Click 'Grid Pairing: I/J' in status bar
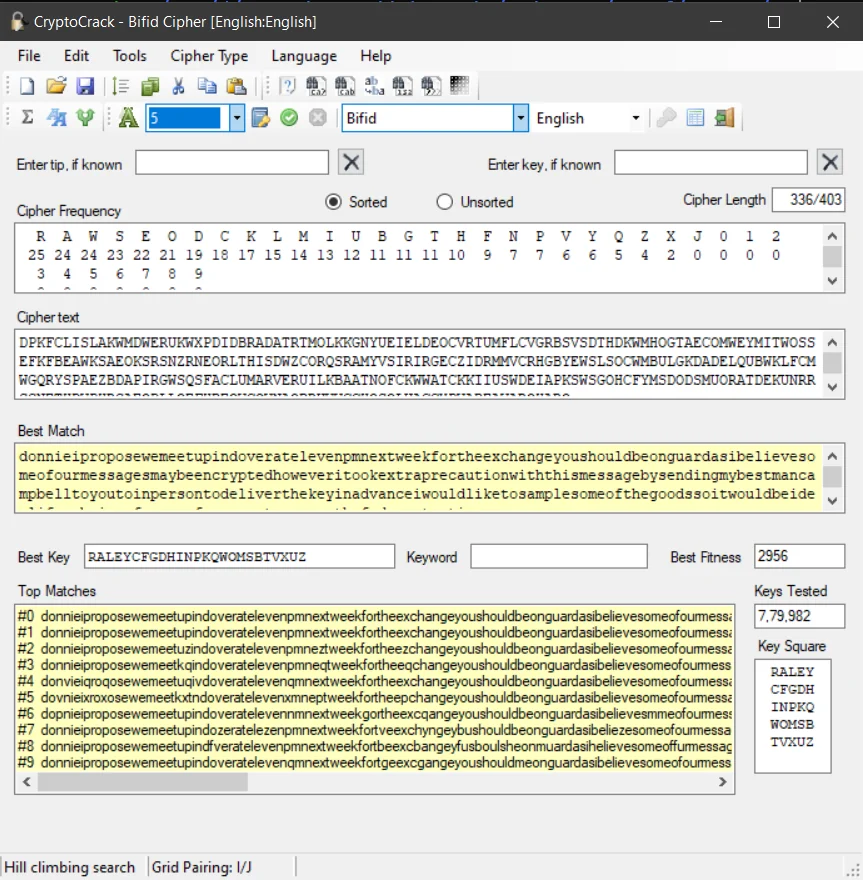Viewport: 863px width, 880px height. coord(201,867)
